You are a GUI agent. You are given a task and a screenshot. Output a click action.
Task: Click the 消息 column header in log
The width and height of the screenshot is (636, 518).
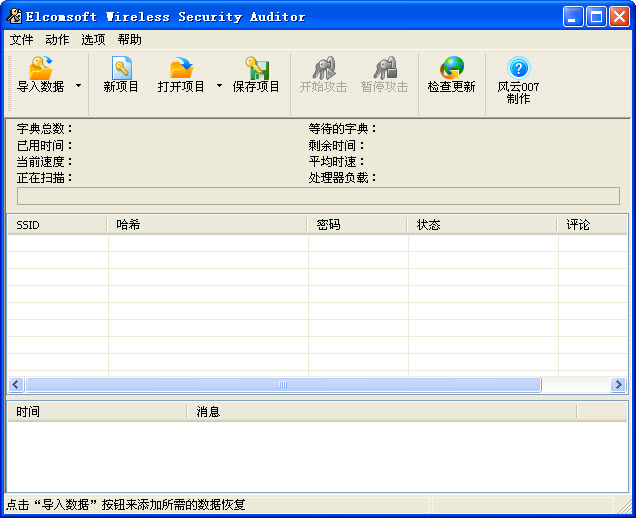pyautogui.click(x=381, y=412)
